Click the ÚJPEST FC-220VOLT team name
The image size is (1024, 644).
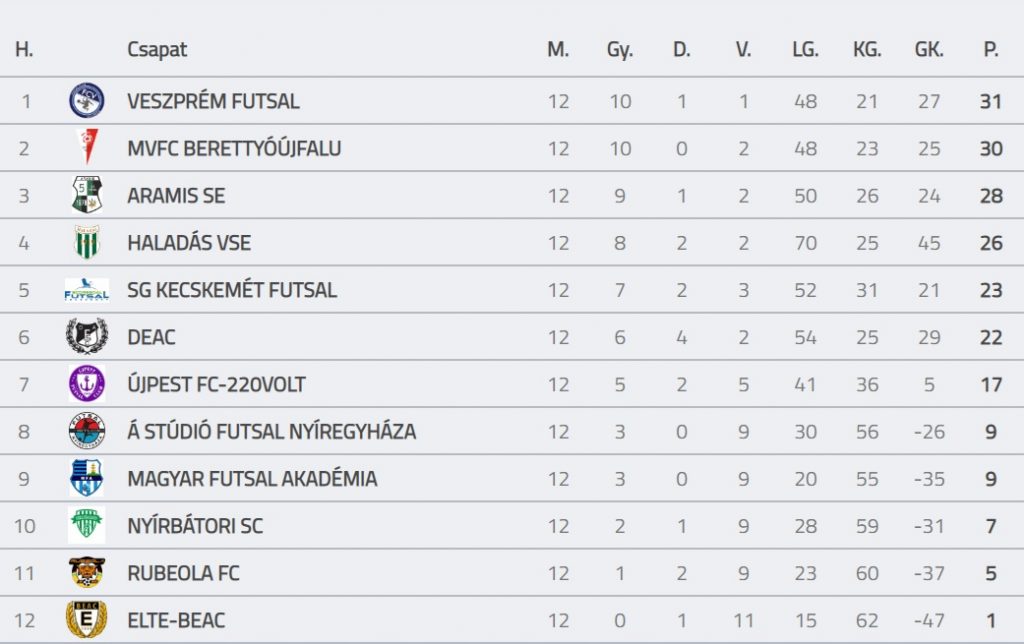[216, 385]
